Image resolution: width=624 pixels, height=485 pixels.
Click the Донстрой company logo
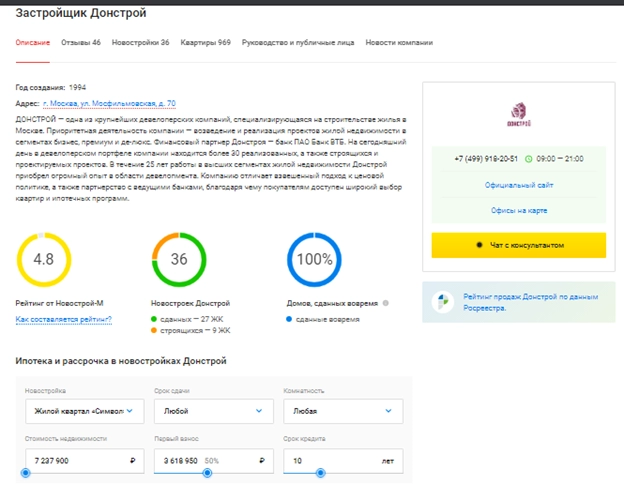click(519, 114)
